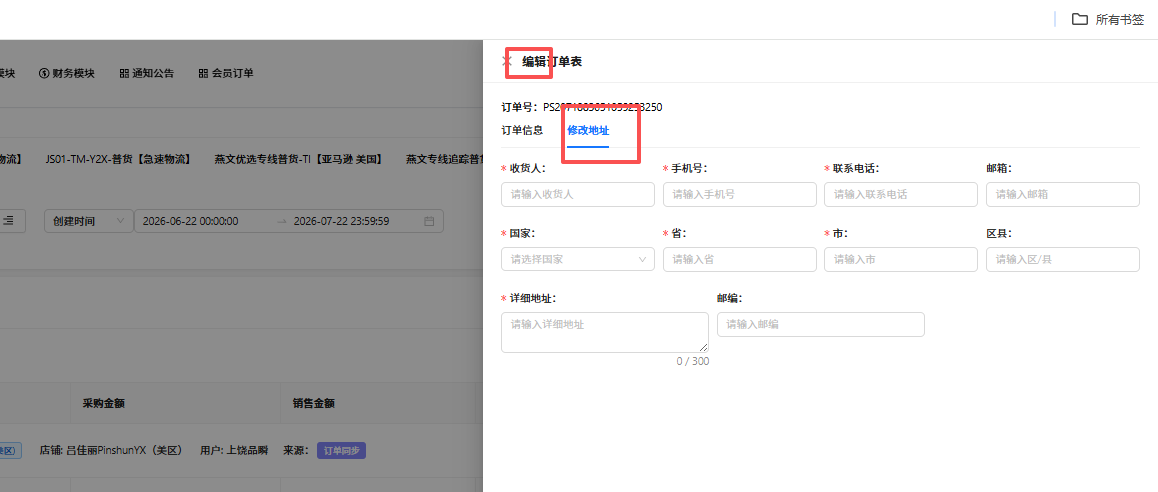Click the 采购金额 column header
Screen dimensions: 1158x492
pyautogui.click(x=103, y=403)
